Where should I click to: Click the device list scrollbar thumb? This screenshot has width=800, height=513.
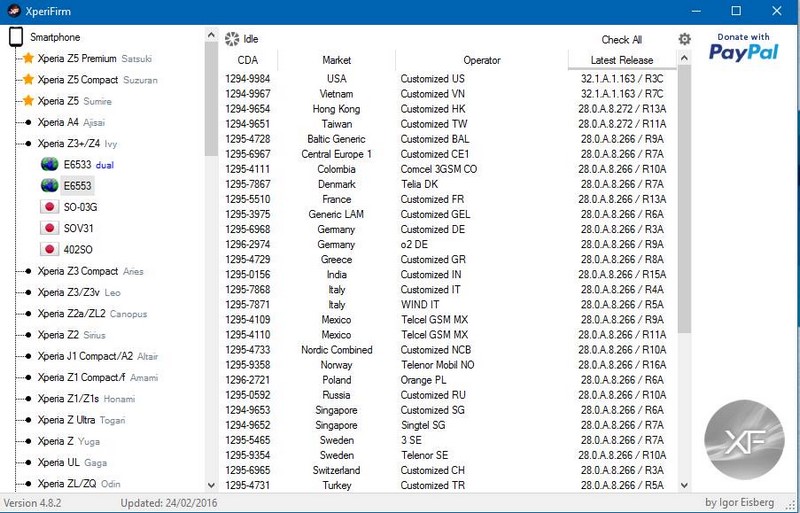211,99
